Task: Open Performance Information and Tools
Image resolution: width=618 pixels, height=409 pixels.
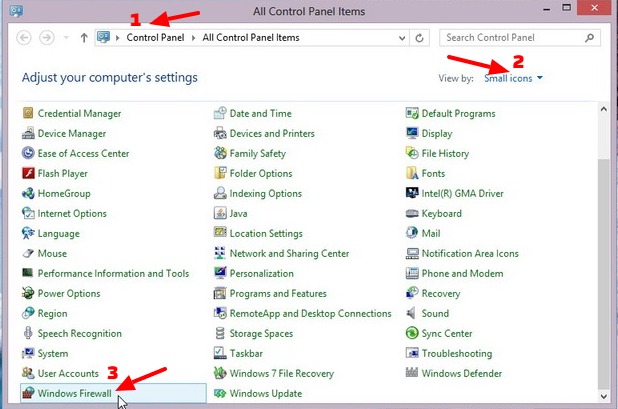Action: pyautogui.click(x=114, y=273)
